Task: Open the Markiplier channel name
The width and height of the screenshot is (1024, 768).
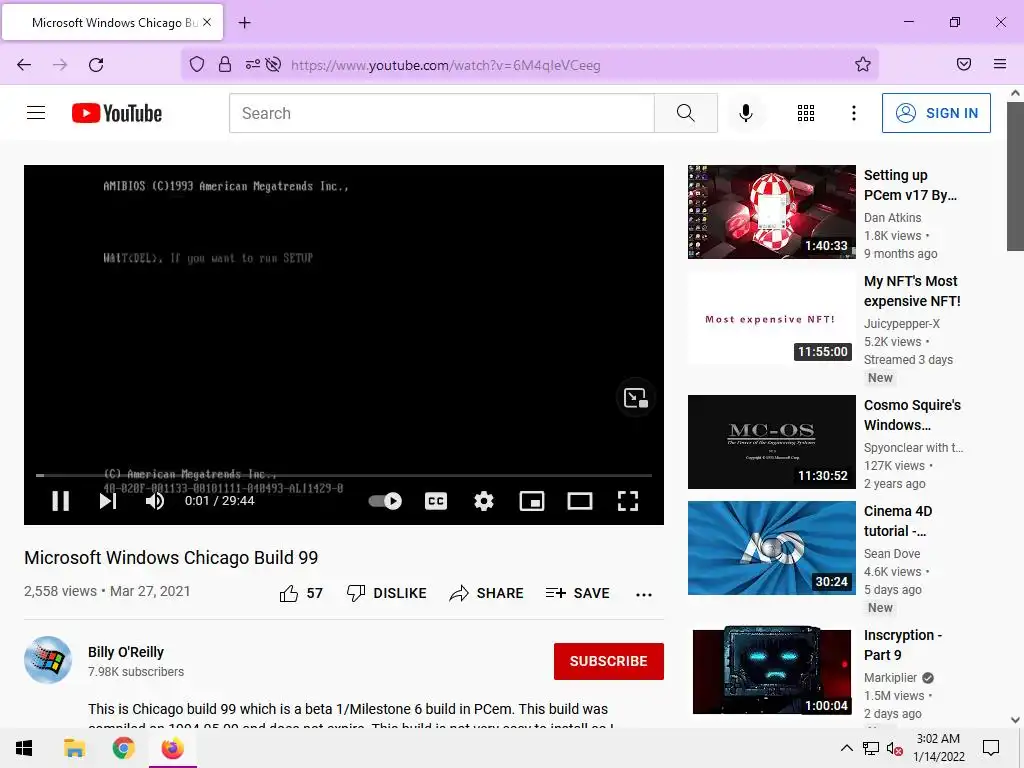Action: [x=890, y=677]
